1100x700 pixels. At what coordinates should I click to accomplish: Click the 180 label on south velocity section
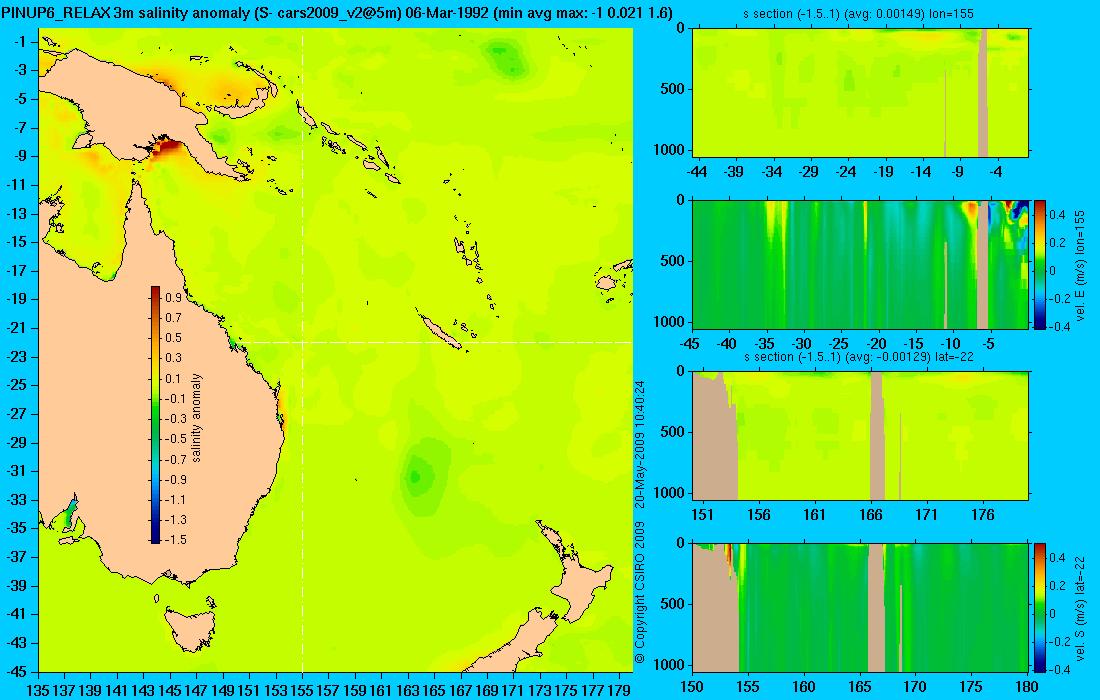1026,687
